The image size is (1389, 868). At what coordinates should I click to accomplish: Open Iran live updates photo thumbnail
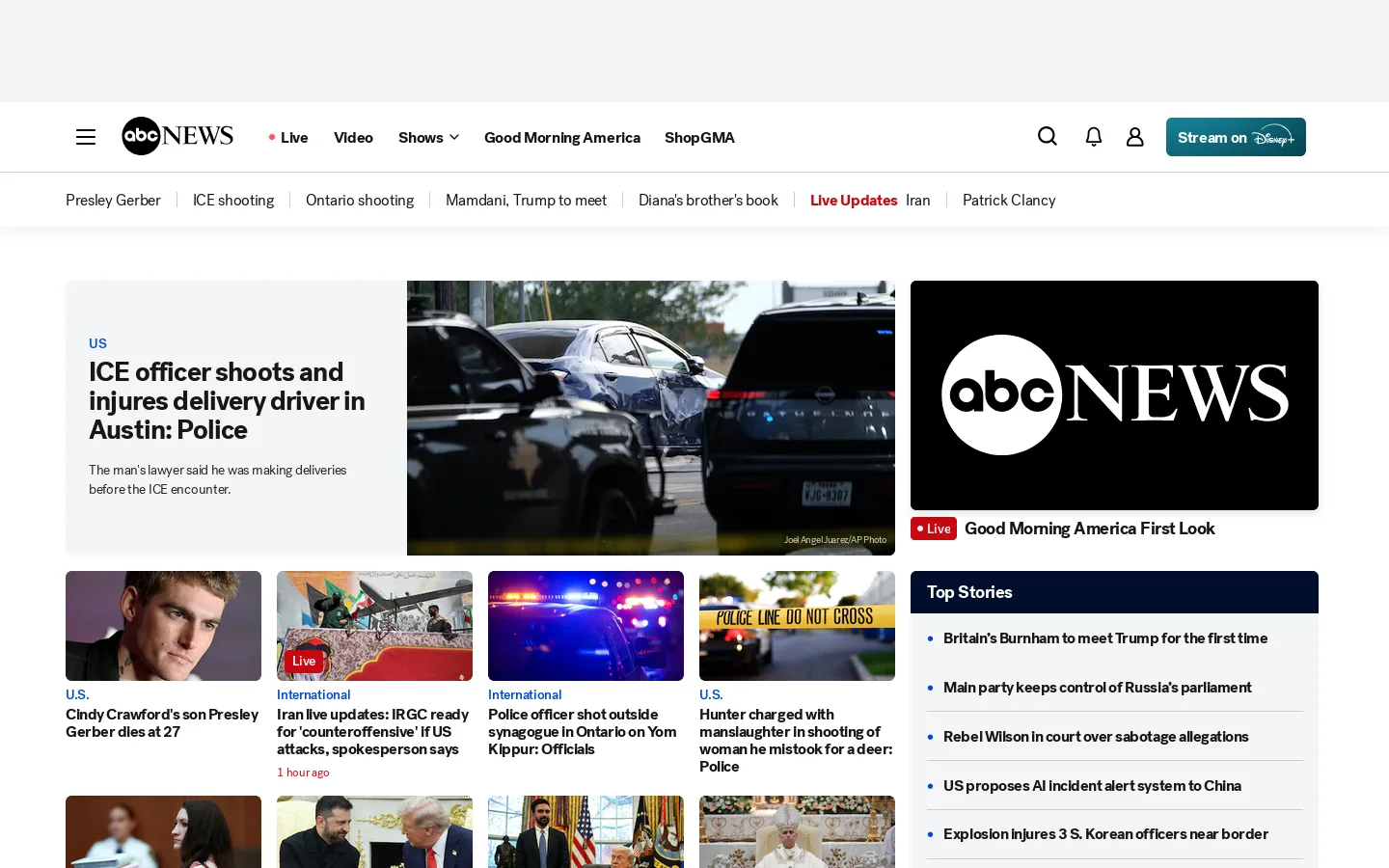point(374,626)
